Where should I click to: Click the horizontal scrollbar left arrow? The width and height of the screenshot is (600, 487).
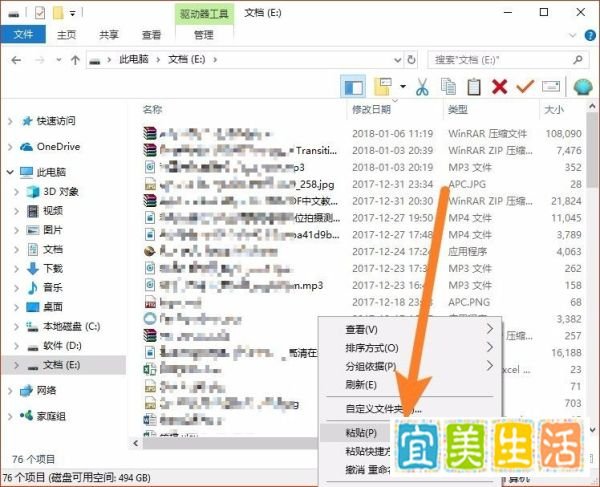[135, 443]
